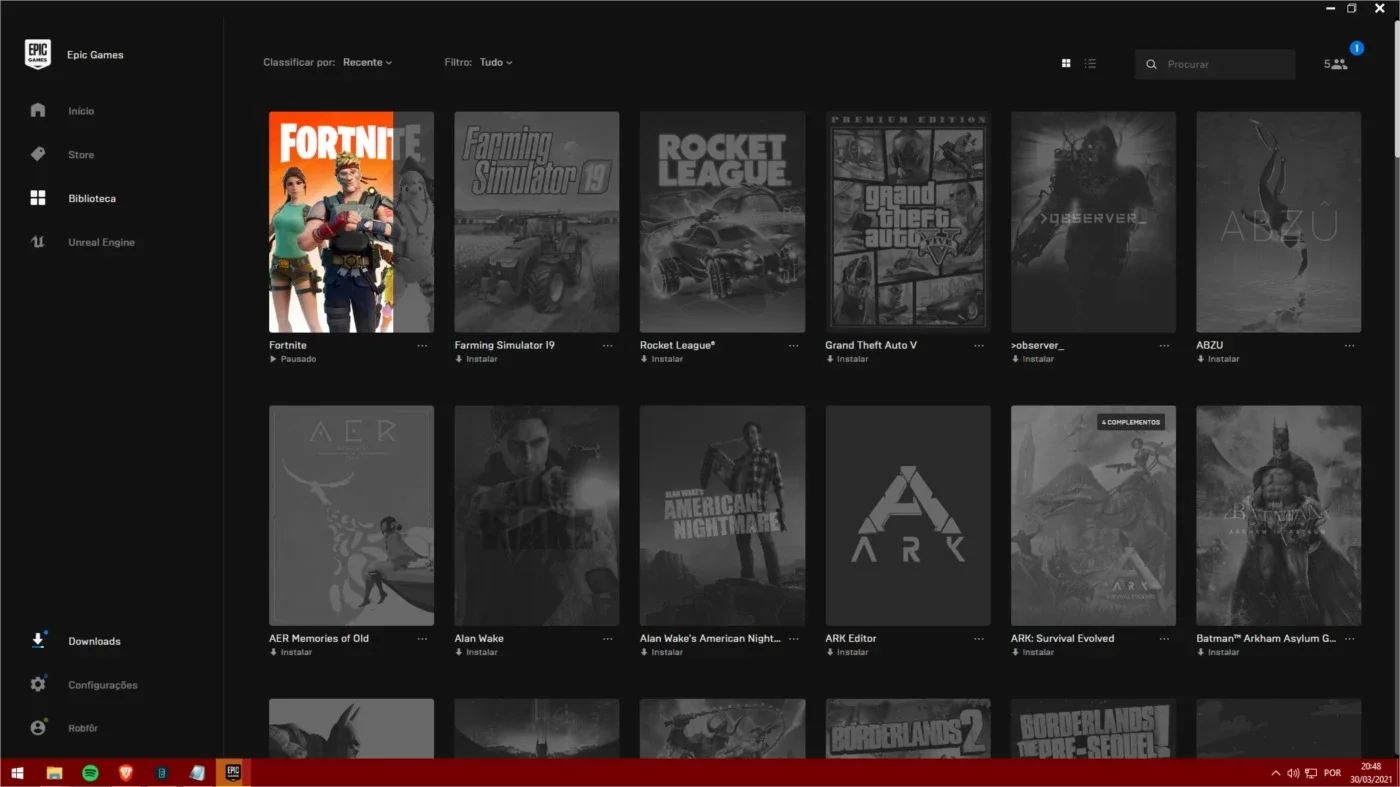Switch to grid view layout

pos(1066,63)
